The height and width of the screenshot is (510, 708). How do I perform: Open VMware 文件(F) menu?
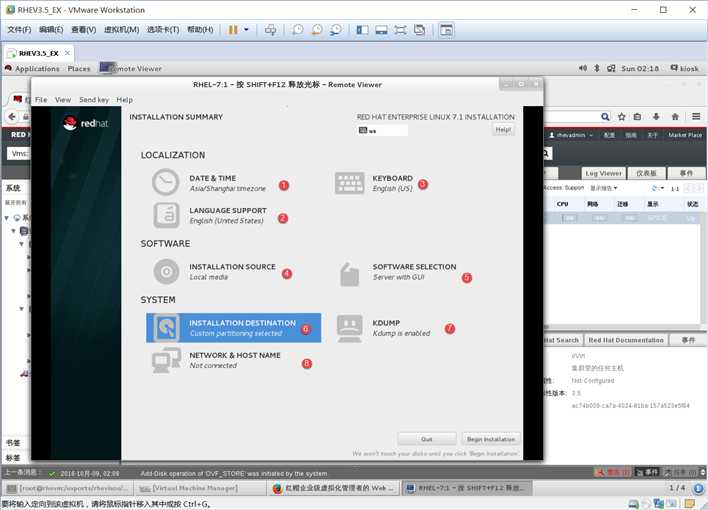click(19, 30)
